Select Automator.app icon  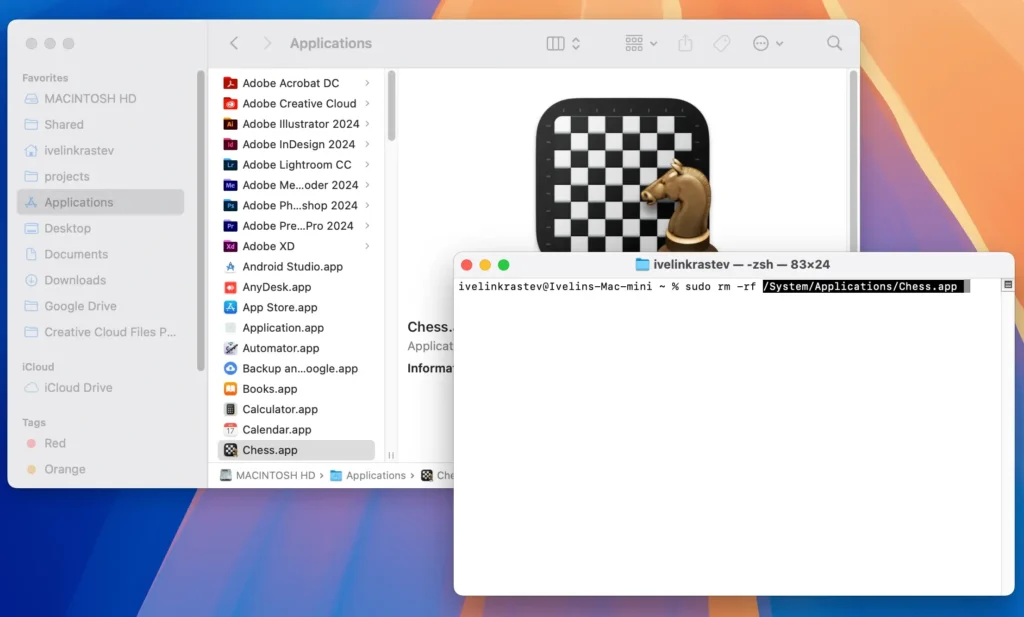(230, 348)
